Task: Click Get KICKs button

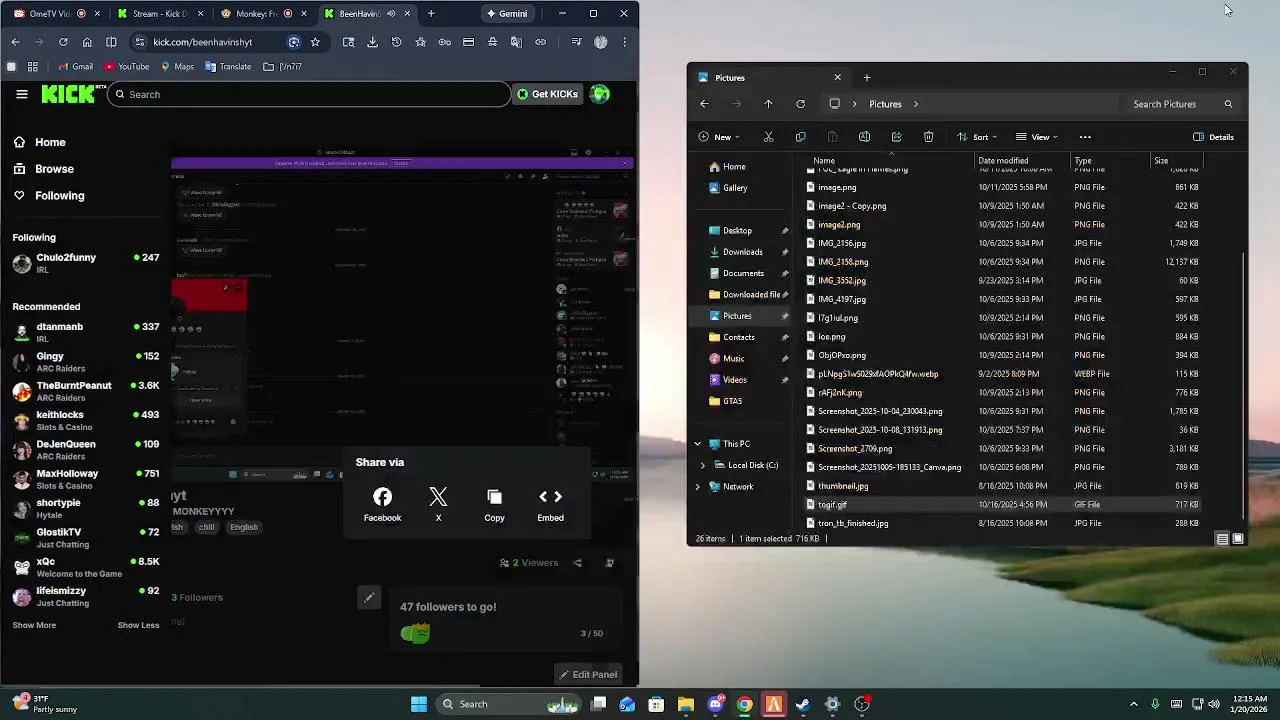Action: coord(546,94)
